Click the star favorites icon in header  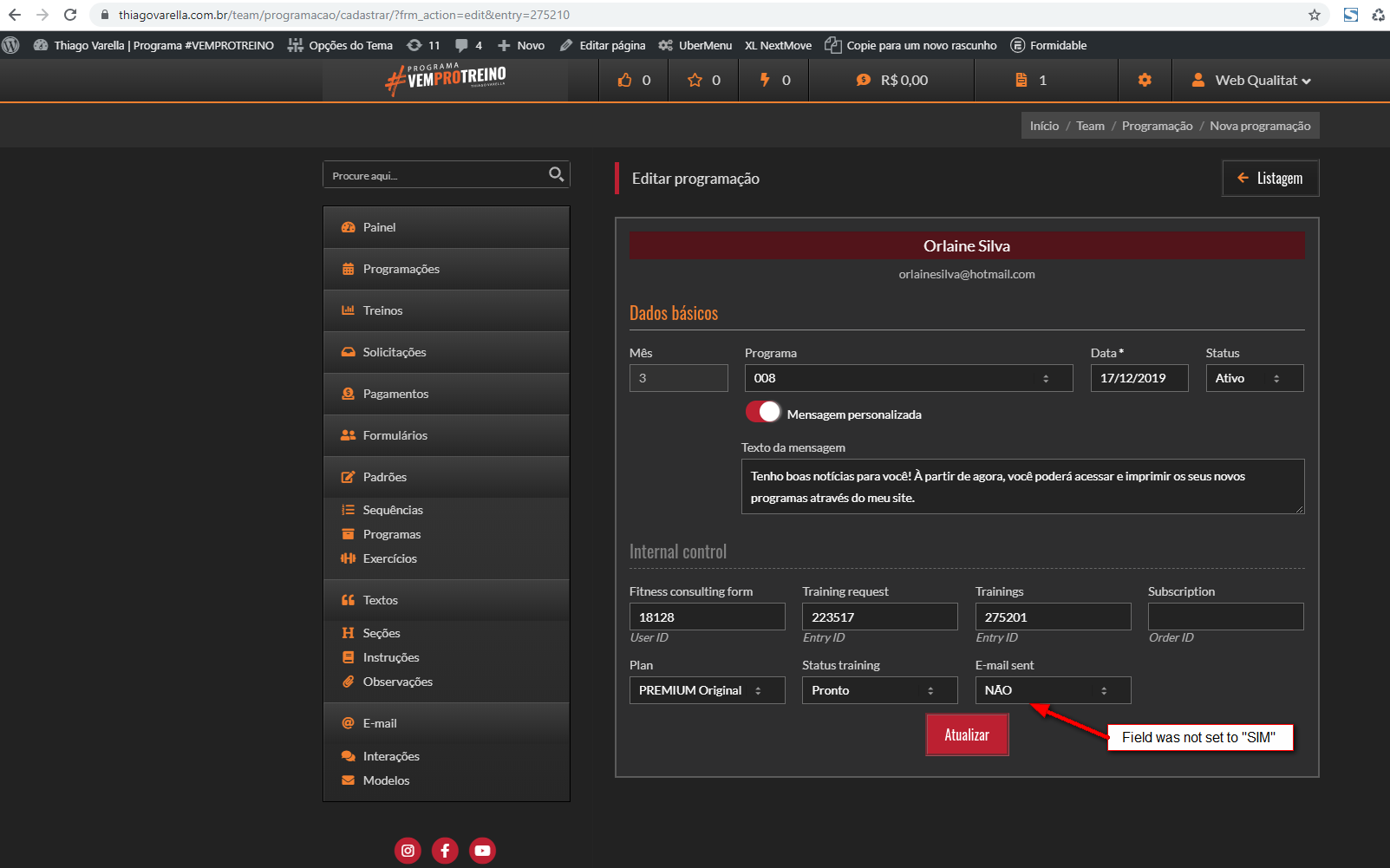(x=695, y=81)
